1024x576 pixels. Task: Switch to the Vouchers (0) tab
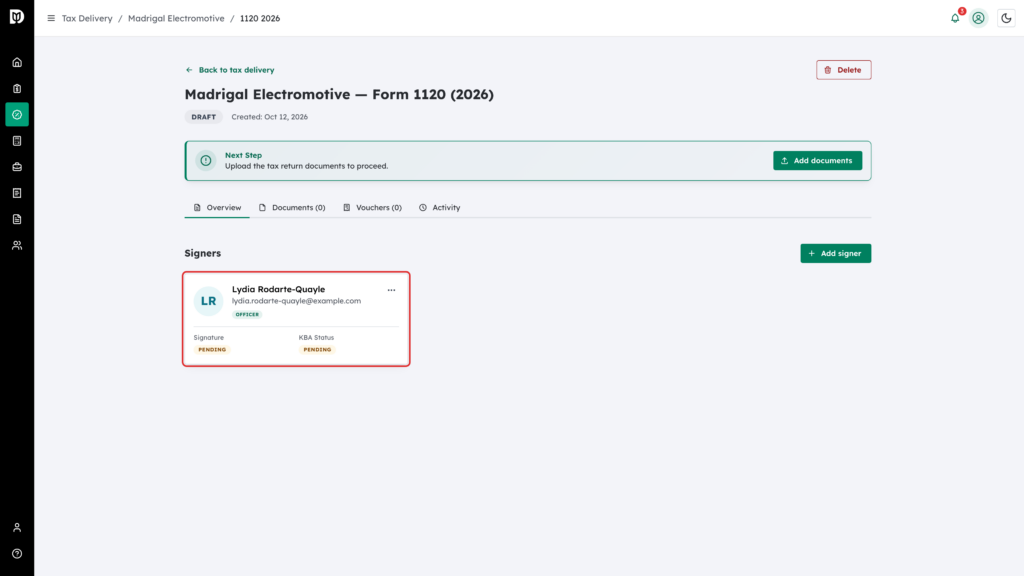pyautogui.click(x=372, y=208)
